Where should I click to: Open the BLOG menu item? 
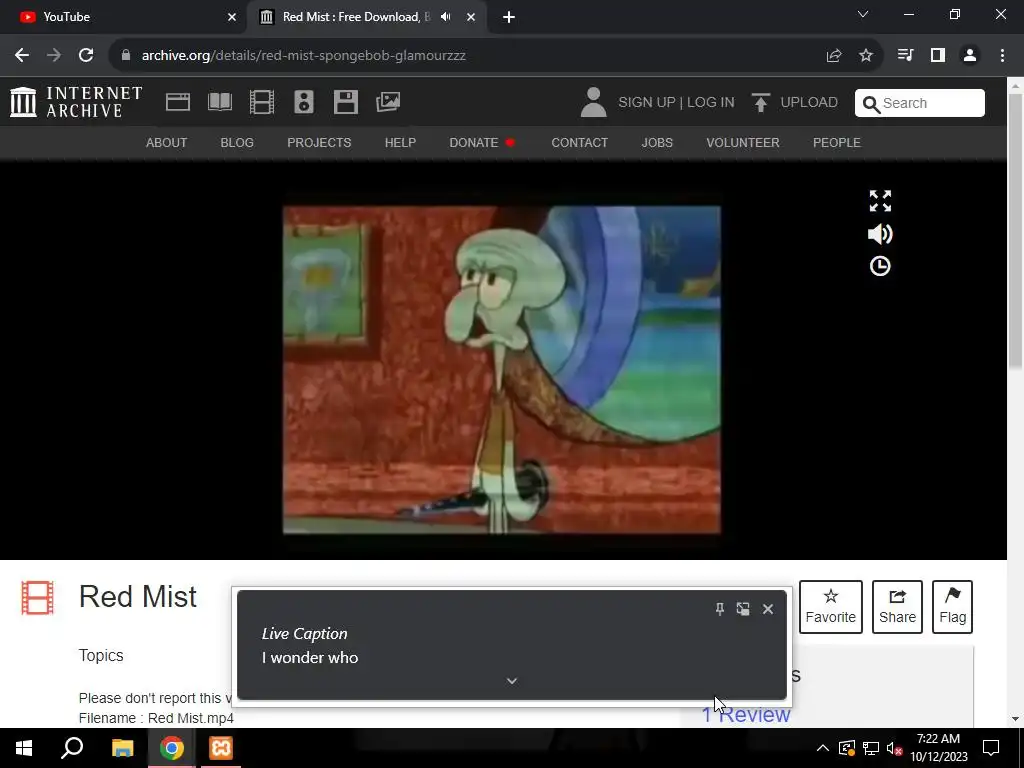(237, 142)
